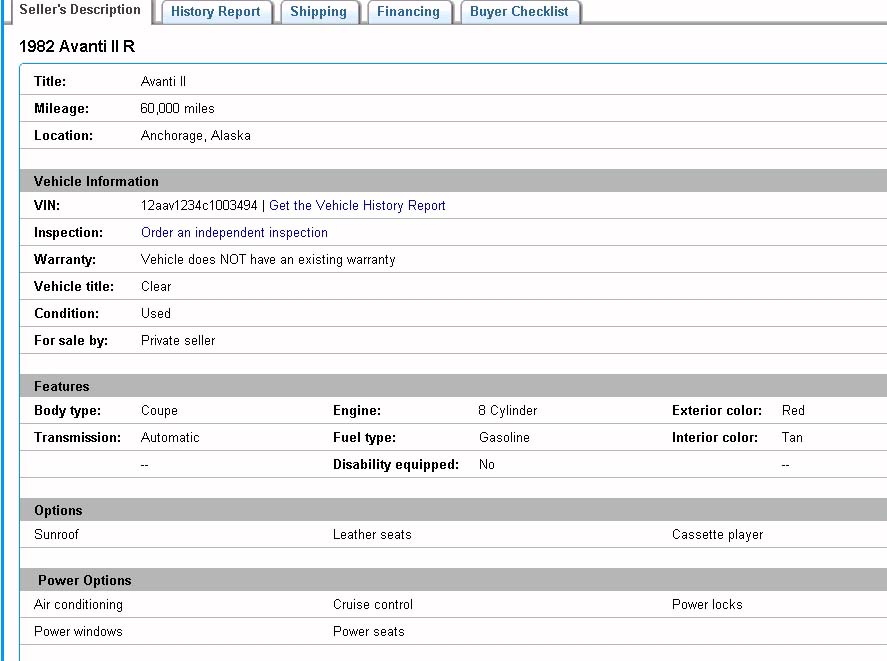Click the Red exterior color value

click(x=793, y=411)
